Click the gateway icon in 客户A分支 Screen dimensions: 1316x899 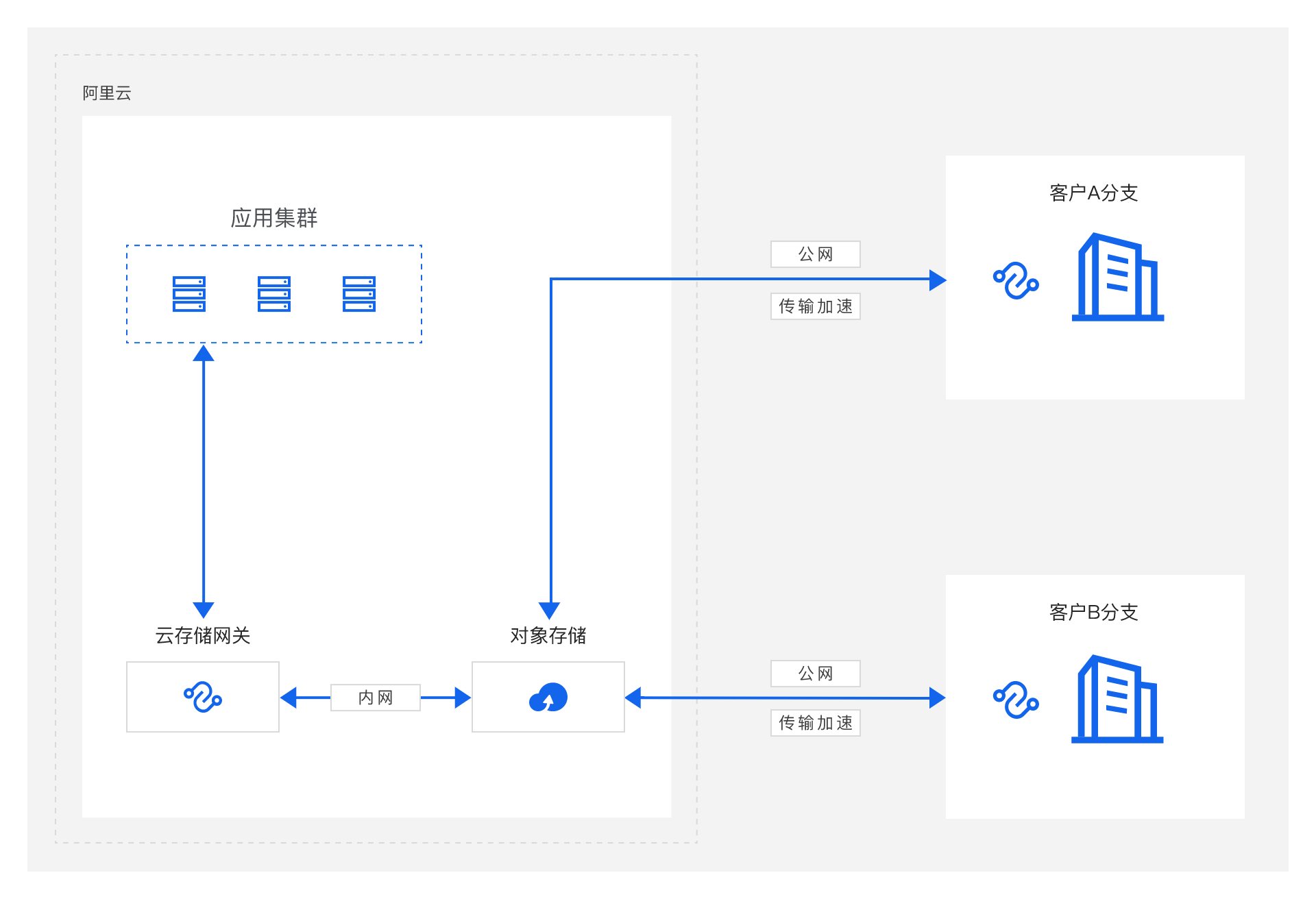pyautogui.click(x=1016, y=280)
